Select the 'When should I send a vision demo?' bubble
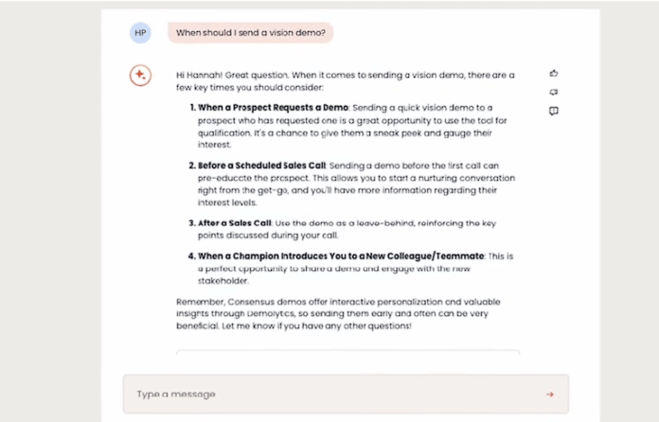This screenshot has height=422, width=659. 250,32
